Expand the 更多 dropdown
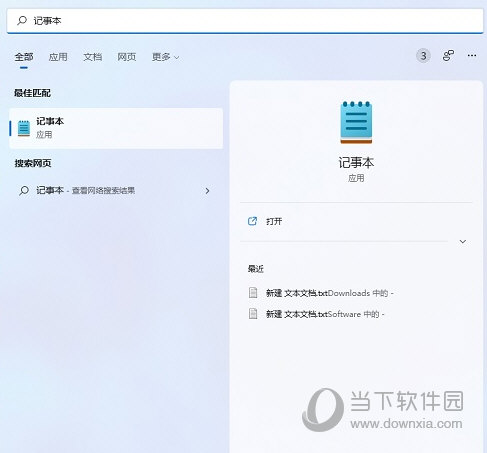Screen dimensions: 487x453 click(166, 57)
